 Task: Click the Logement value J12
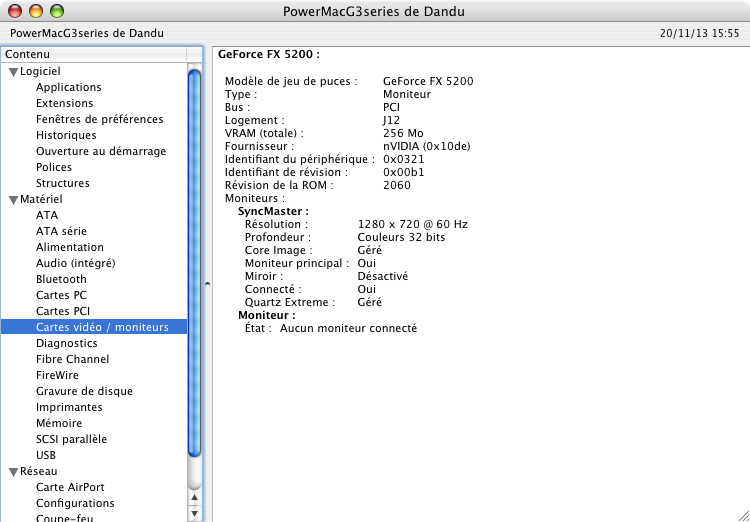(x=392, y=121)
